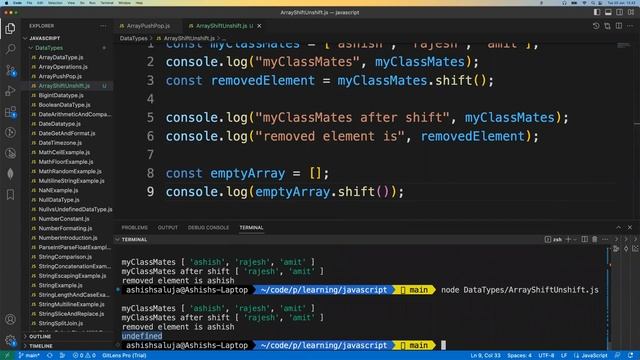The height and width of the screenshot is (360, 640).
Task: Click GitLens Pro (Trial) in status bar
Action: [124, 356]
